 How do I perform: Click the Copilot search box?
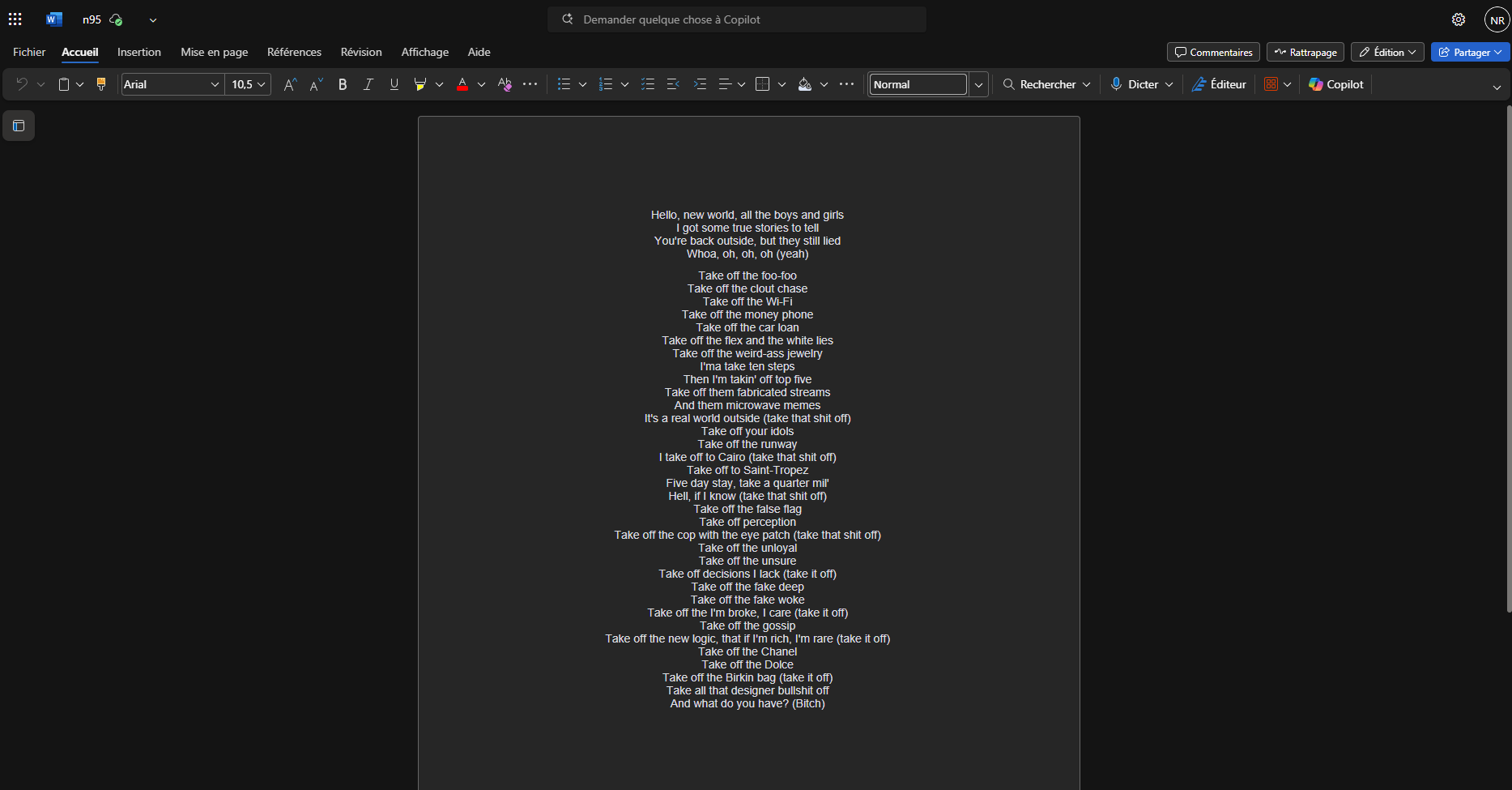click(737, 19)
